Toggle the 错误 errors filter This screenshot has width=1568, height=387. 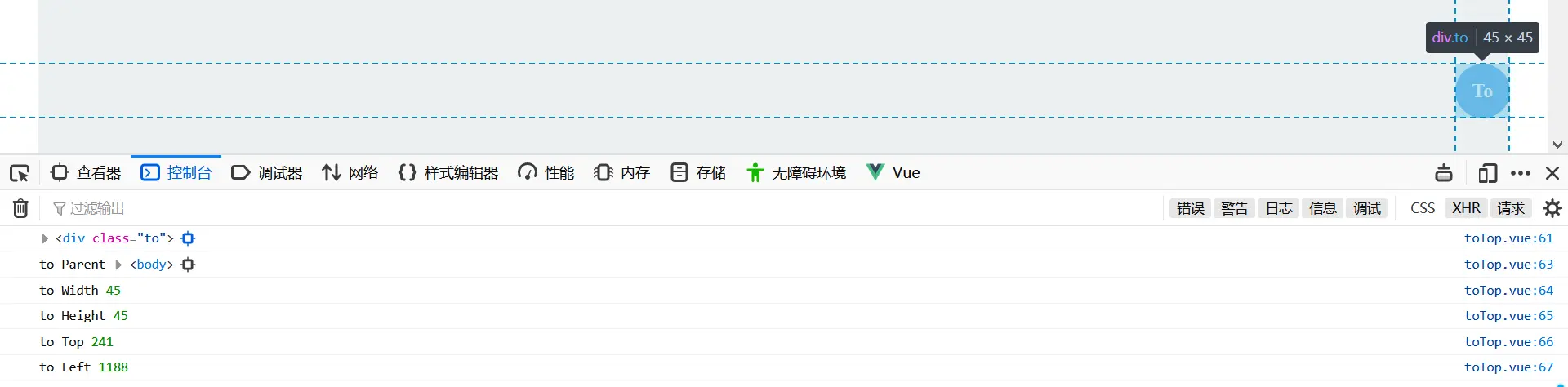1191,208
